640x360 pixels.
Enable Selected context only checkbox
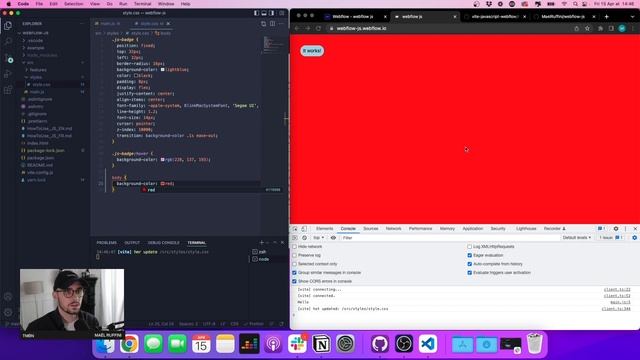pos(295,264)
